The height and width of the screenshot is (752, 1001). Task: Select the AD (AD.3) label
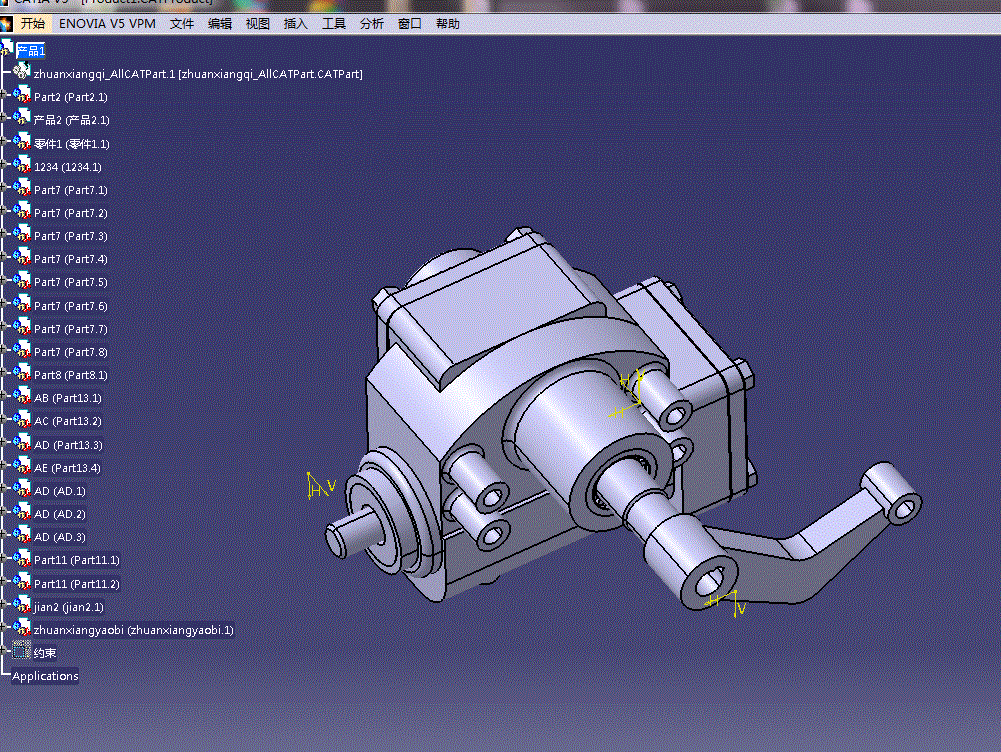click(60, 537)
